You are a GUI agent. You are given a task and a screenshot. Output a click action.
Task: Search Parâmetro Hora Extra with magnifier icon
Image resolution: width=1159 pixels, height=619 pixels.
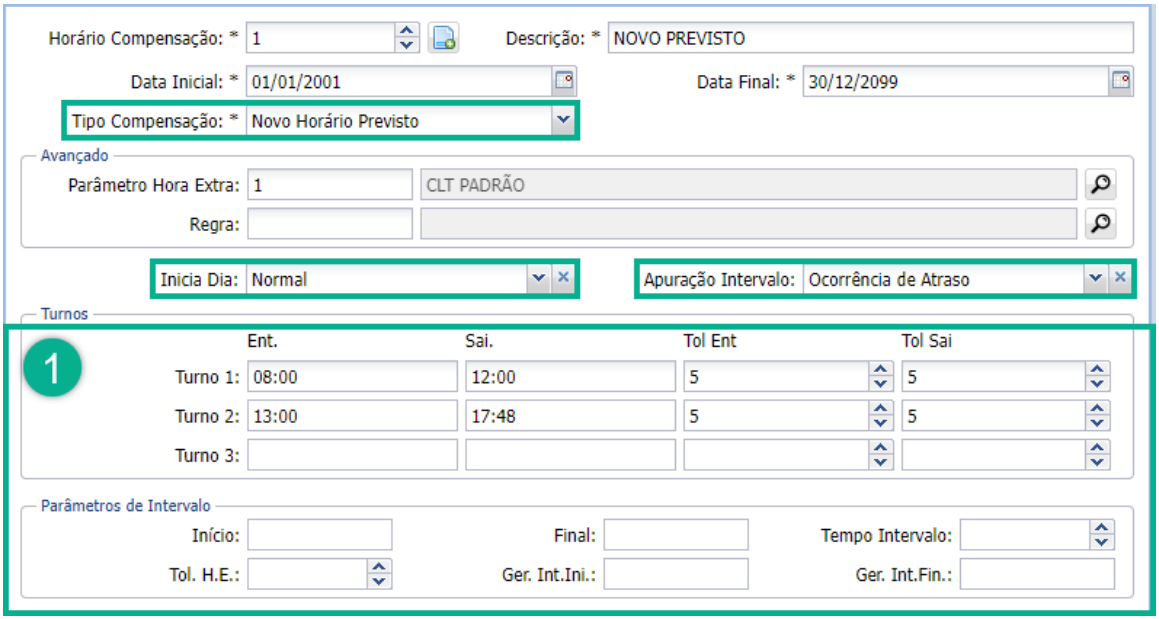click(1100, 184)
